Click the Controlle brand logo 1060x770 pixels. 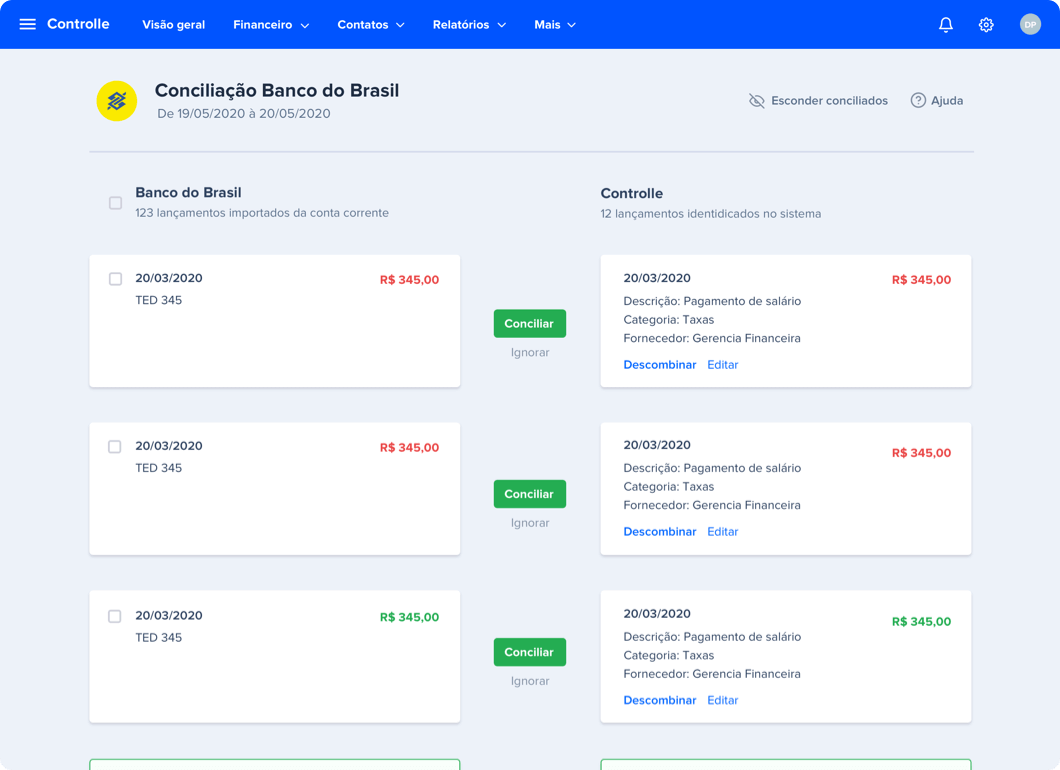point(80,23)
